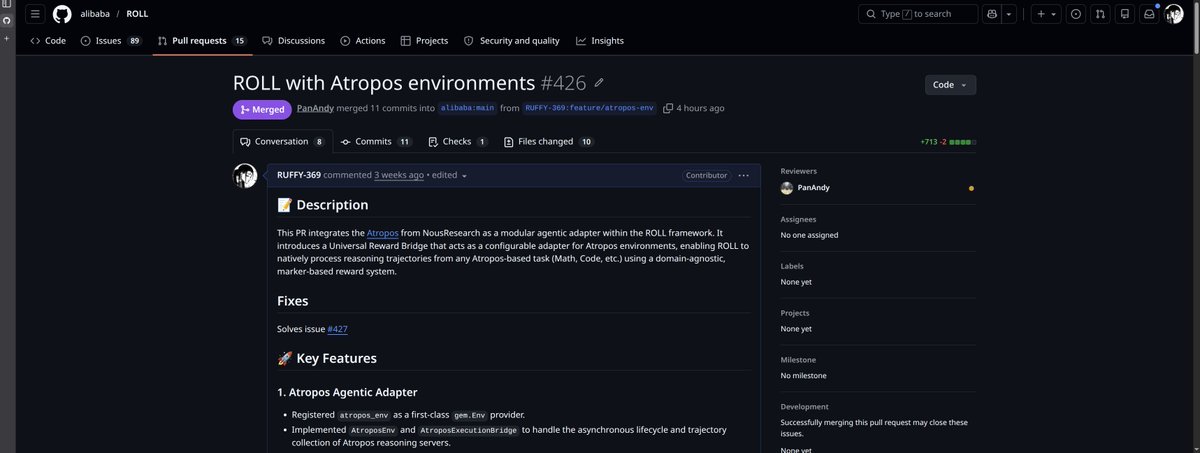Click the Contributor badge

click(x=706, y=175)
